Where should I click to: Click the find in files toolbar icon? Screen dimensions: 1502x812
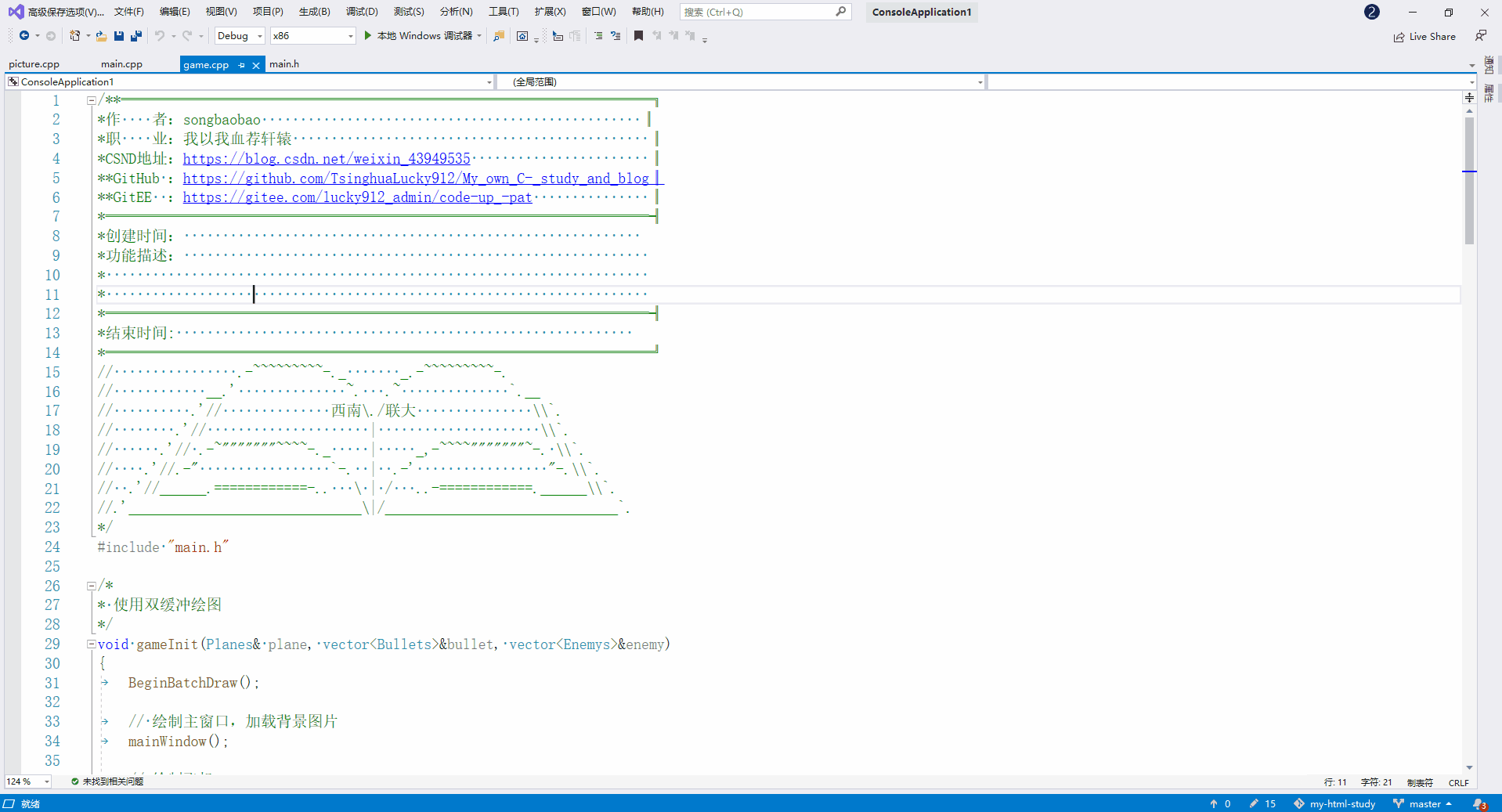pyautogui.click(x=499, y=36)
